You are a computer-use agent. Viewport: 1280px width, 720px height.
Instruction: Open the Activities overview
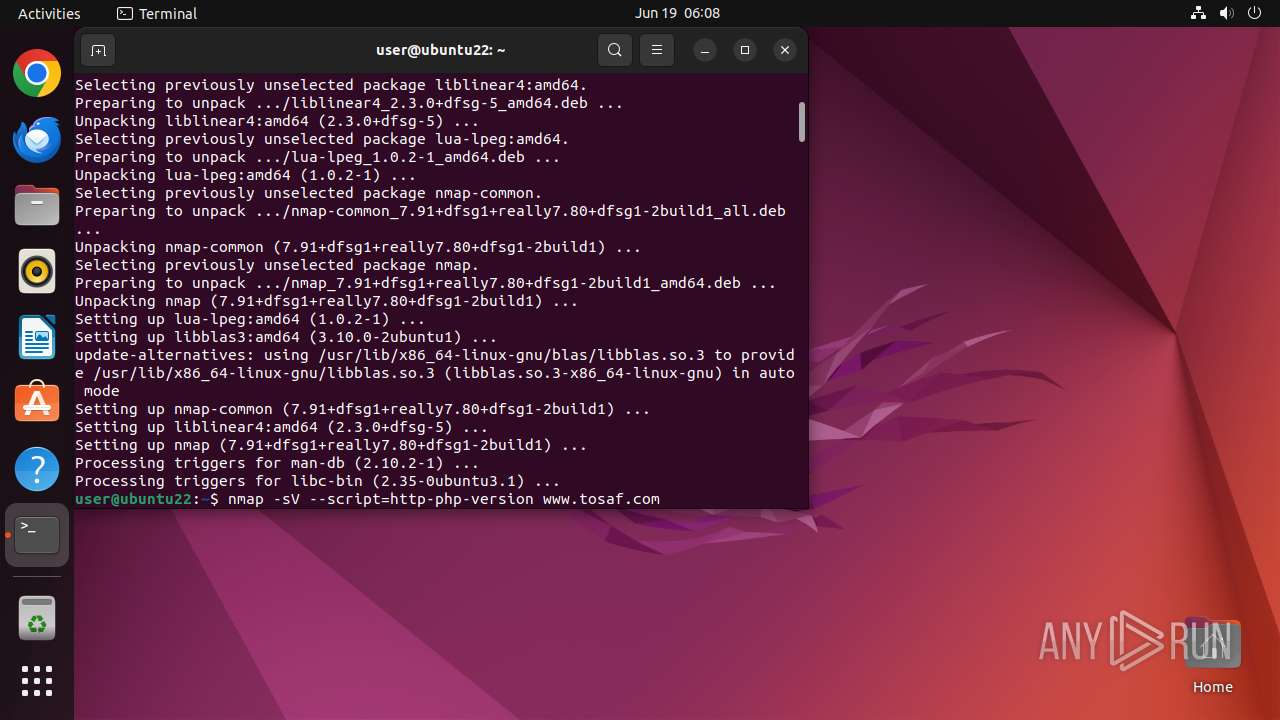[49, 13]
